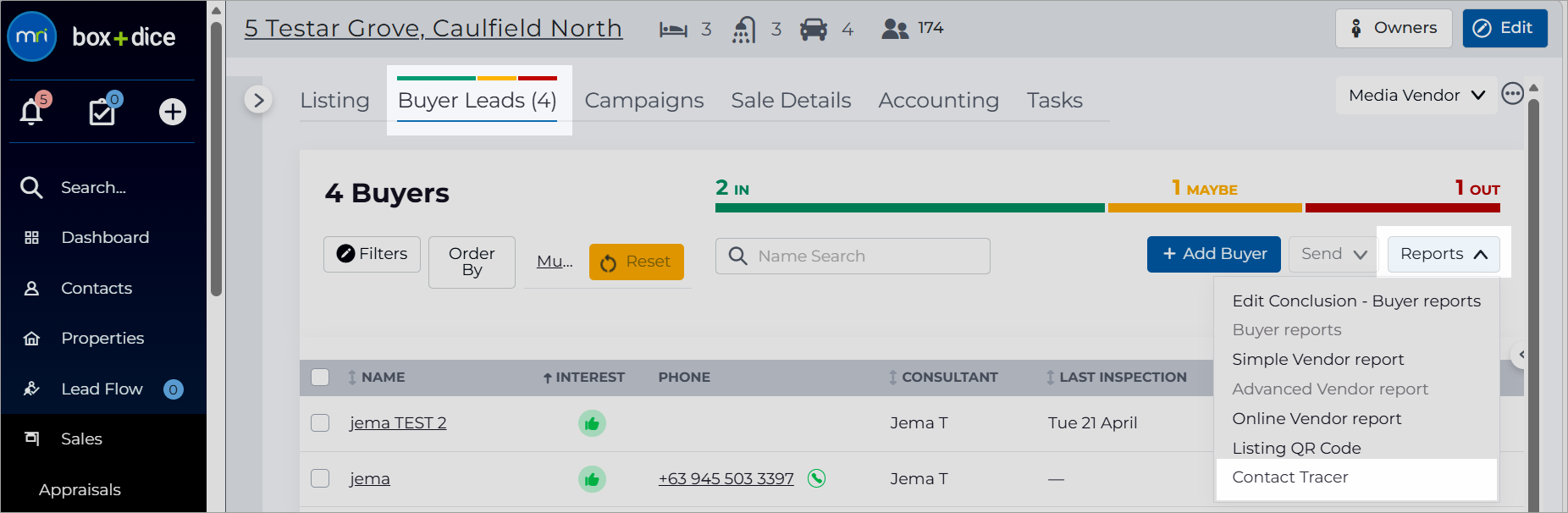
Task: Click the plus create-new icon in sidebar
Action: coord(173,112)
